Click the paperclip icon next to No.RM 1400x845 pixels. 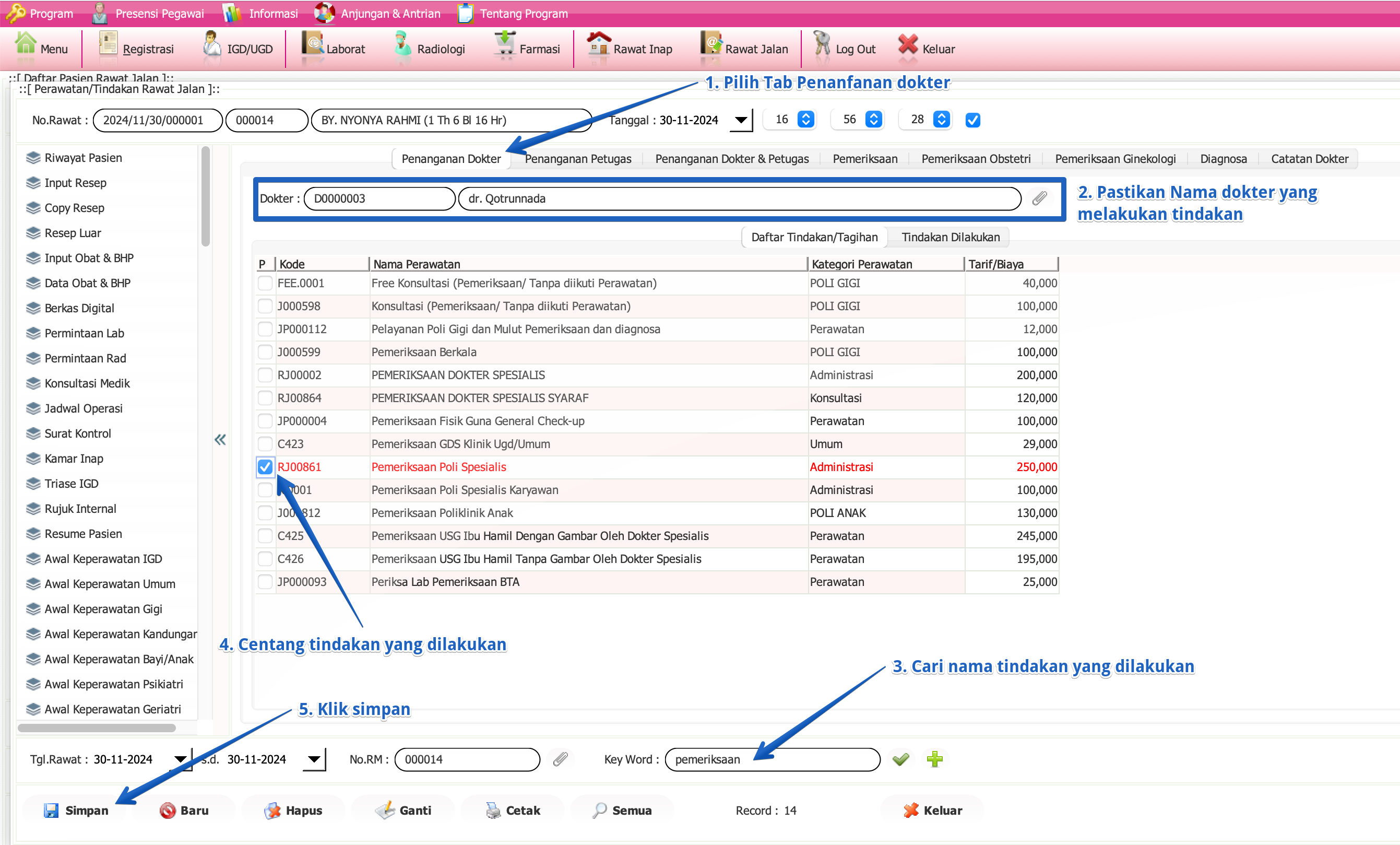coord(560,759)
